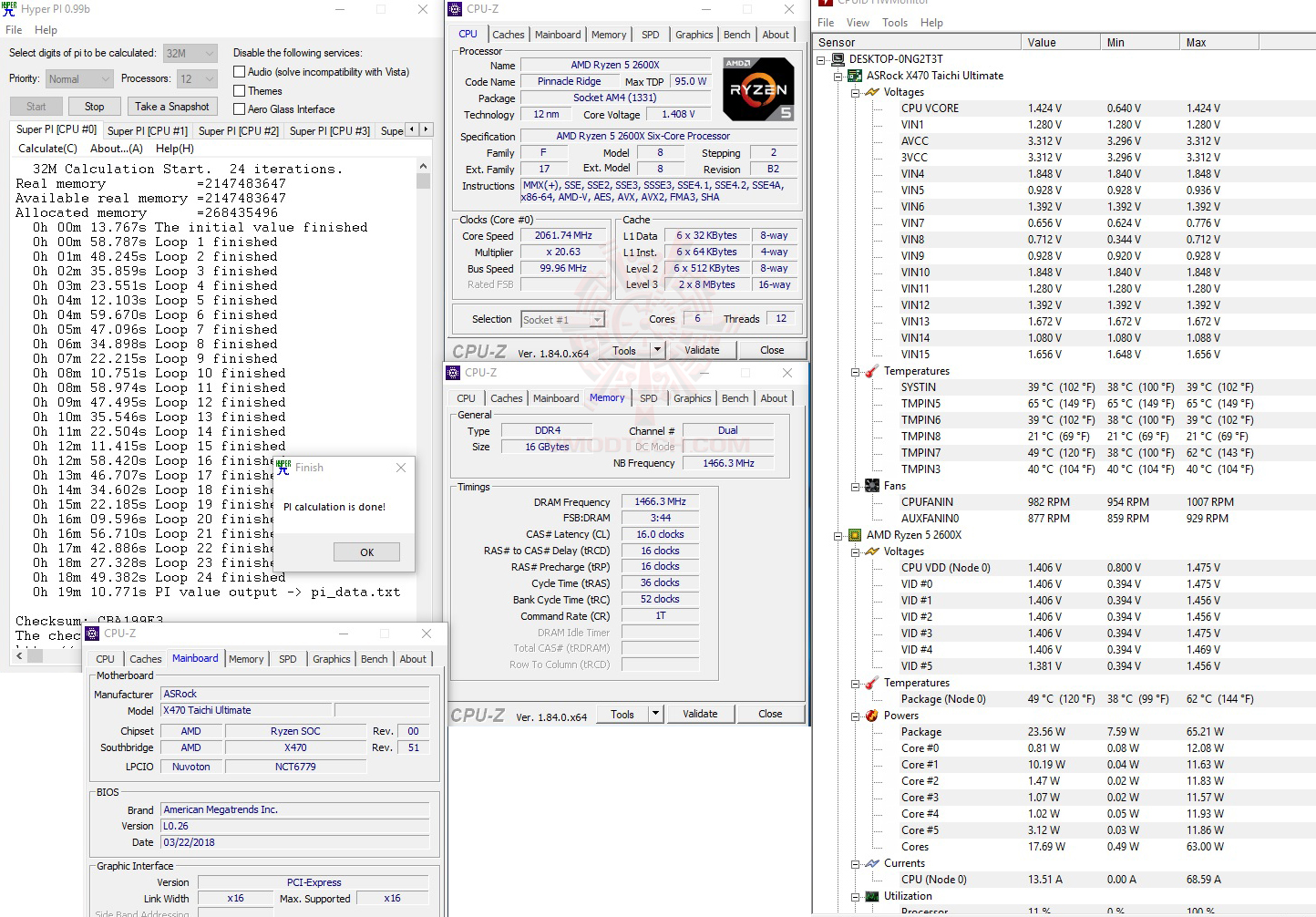Click the Close button in CPU-Z Memory window
The image size is (1316, 917).
(770, 714)
